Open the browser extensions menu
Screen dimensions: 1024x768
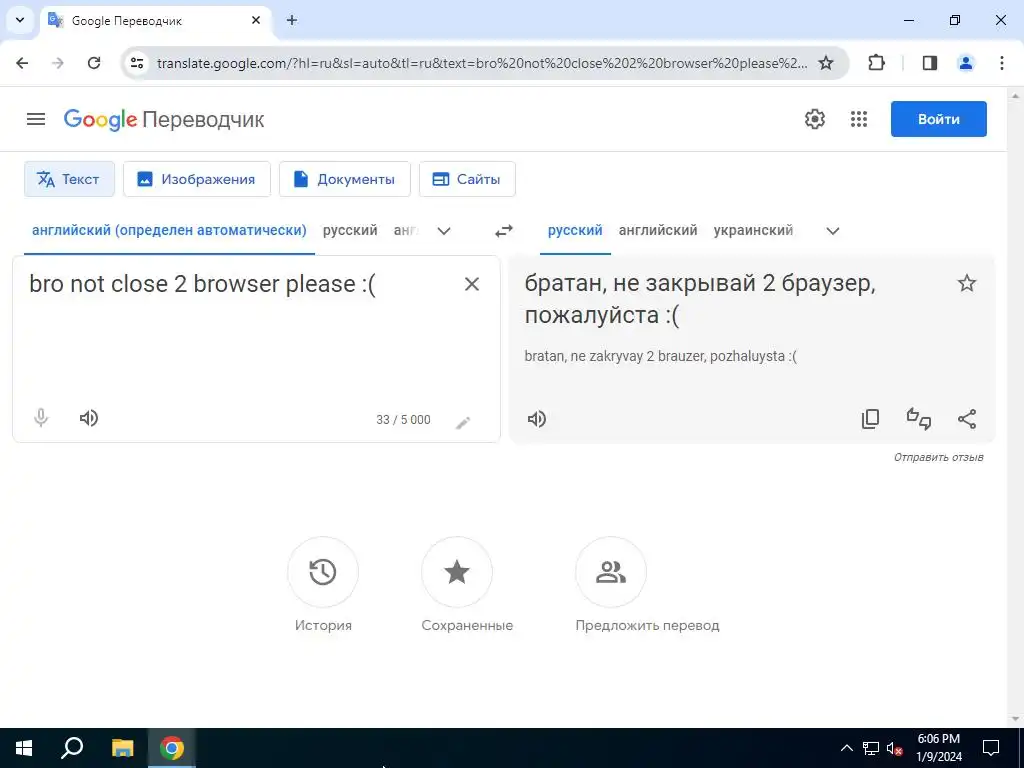pyautogui.click(x=876, y=63)
